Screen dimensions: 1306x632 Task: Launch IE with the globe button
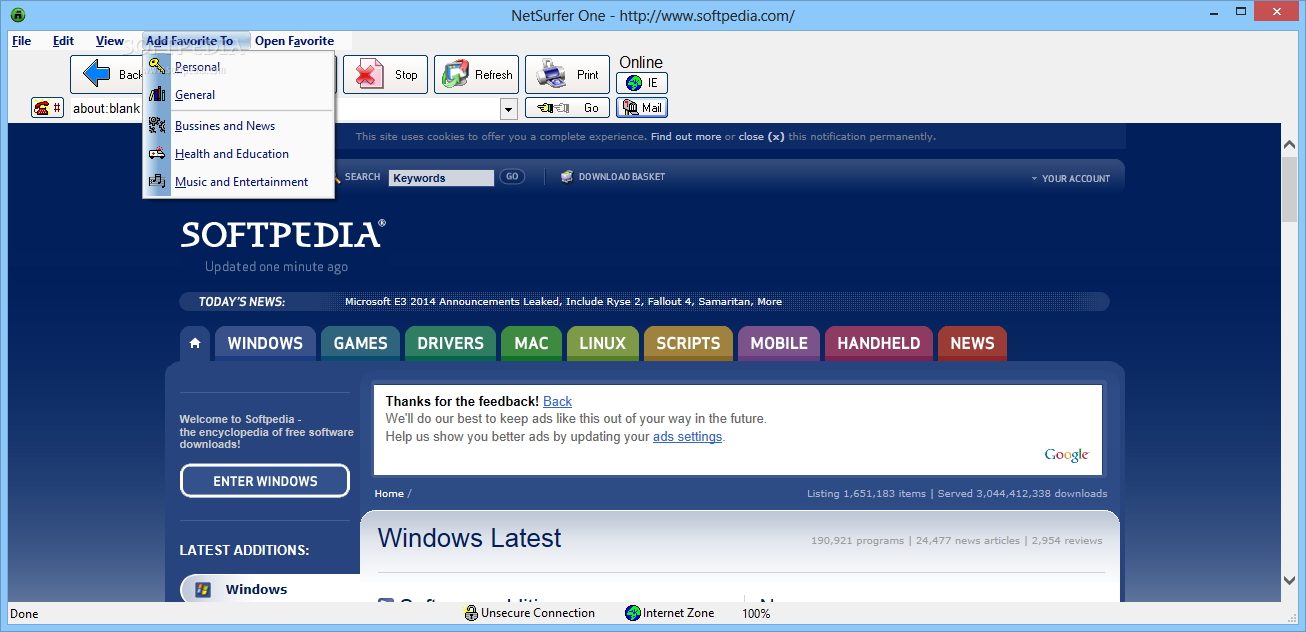click(x=642, y=83)
